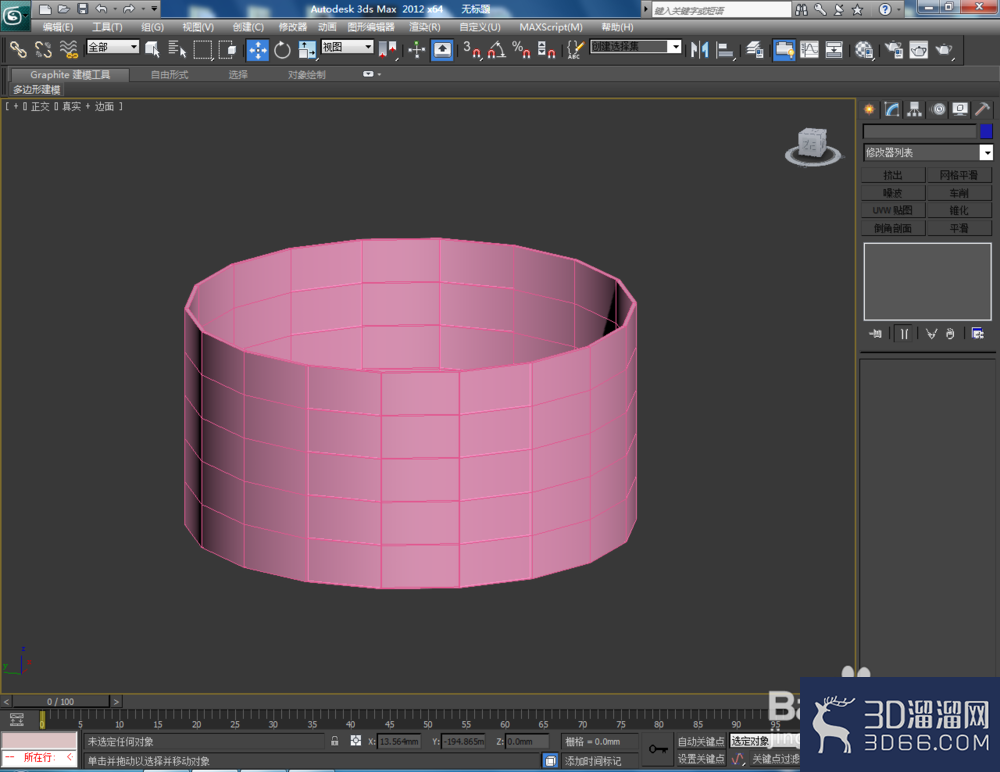
Task: Toggle the Spinner Snap button
Action: coord(546,50)
